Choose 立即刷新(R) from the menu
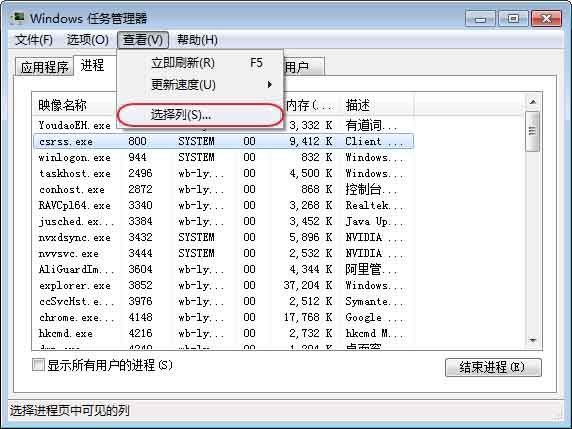The image size is (572, 429). click(200, 63)
